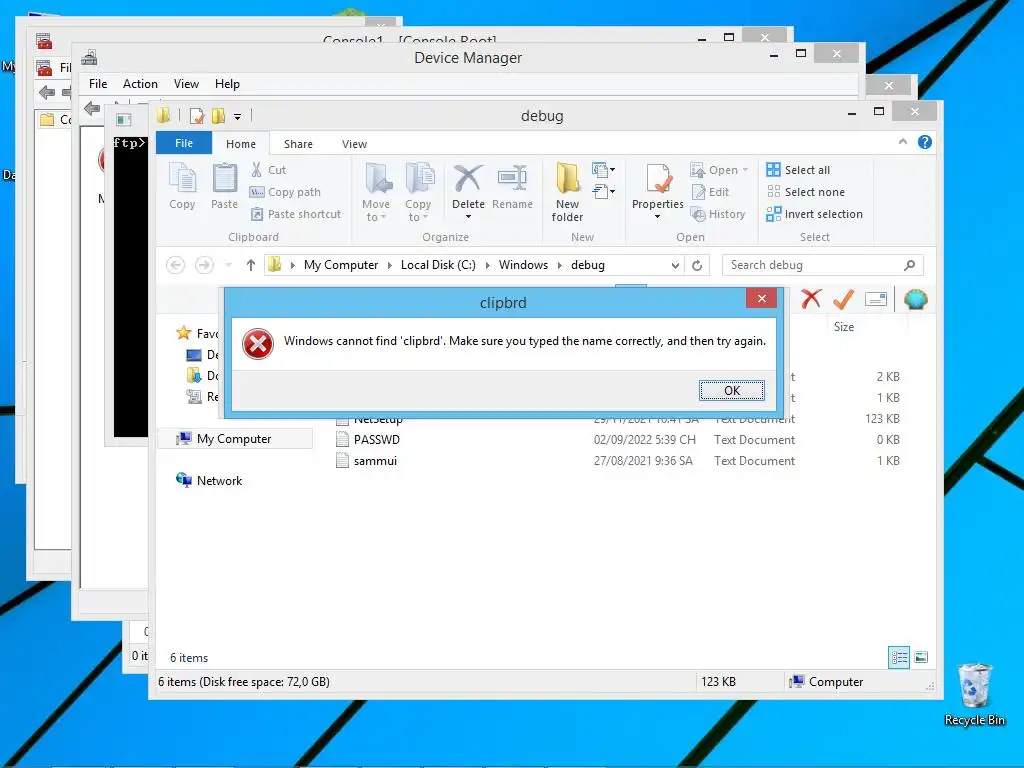The width and height of the screenshot is (1024, 768).
Task: Click Windows in the address breadcrumb
Action: click(523, 264)
